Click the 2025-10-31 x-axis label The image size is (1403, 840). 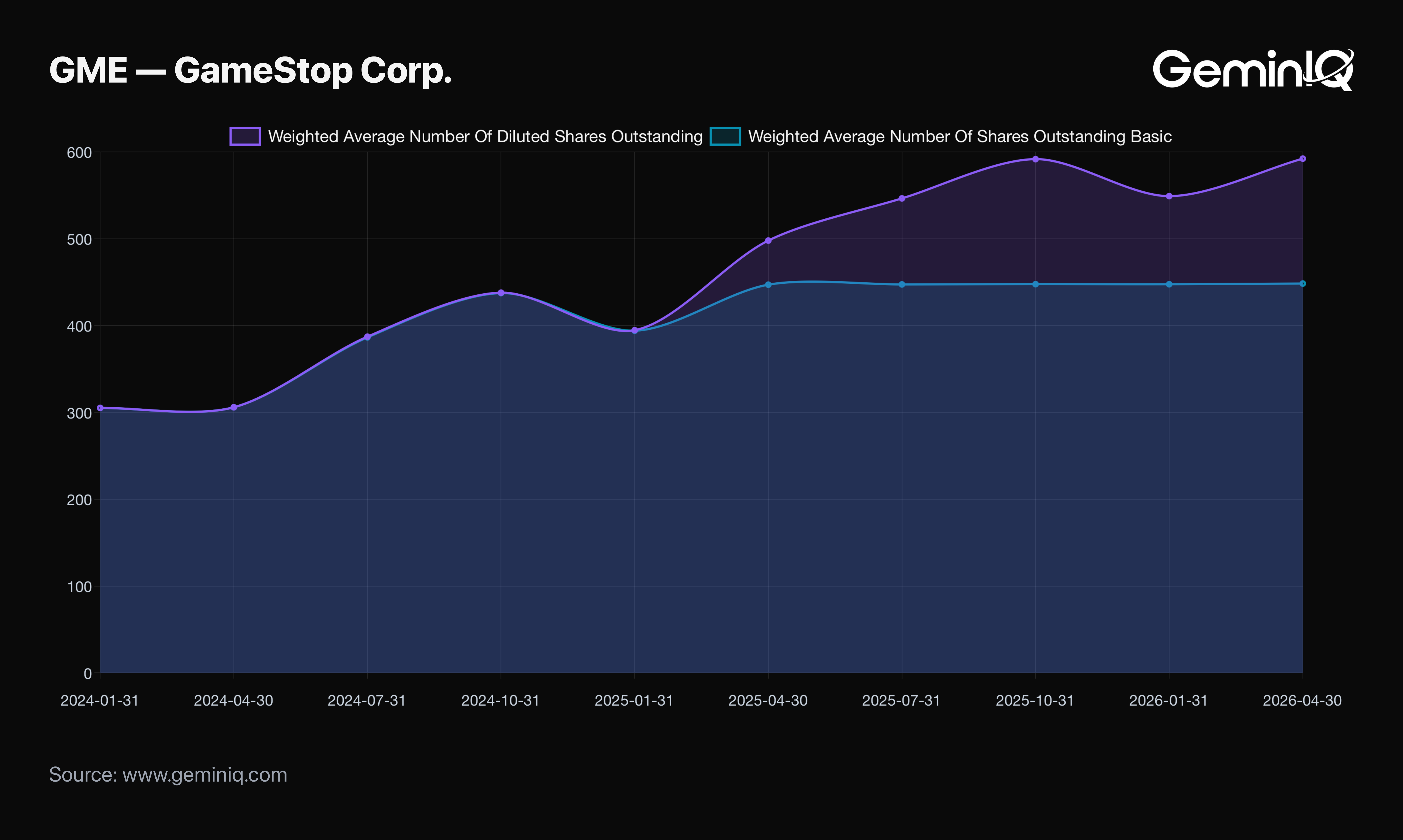[x=1035, y=701]
